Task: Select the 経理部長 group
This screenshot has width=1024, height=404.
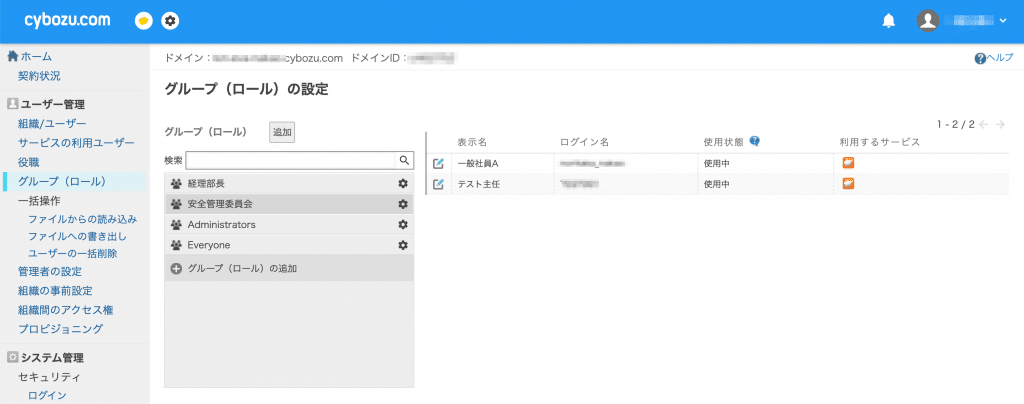Action: pyautogui.click(x=289, y=183)
